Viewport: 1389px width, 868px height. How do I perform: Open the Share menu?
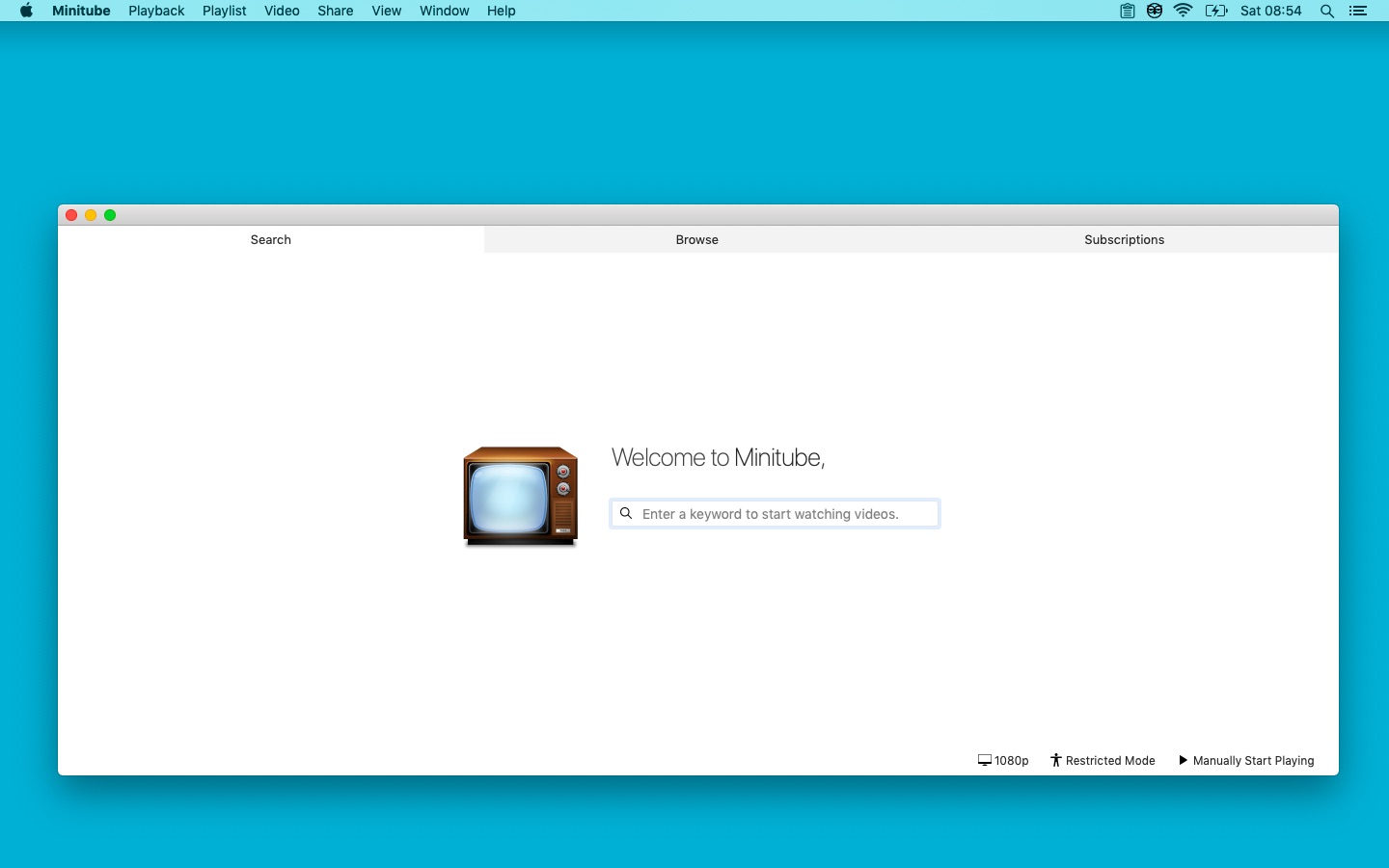(336, 11)
